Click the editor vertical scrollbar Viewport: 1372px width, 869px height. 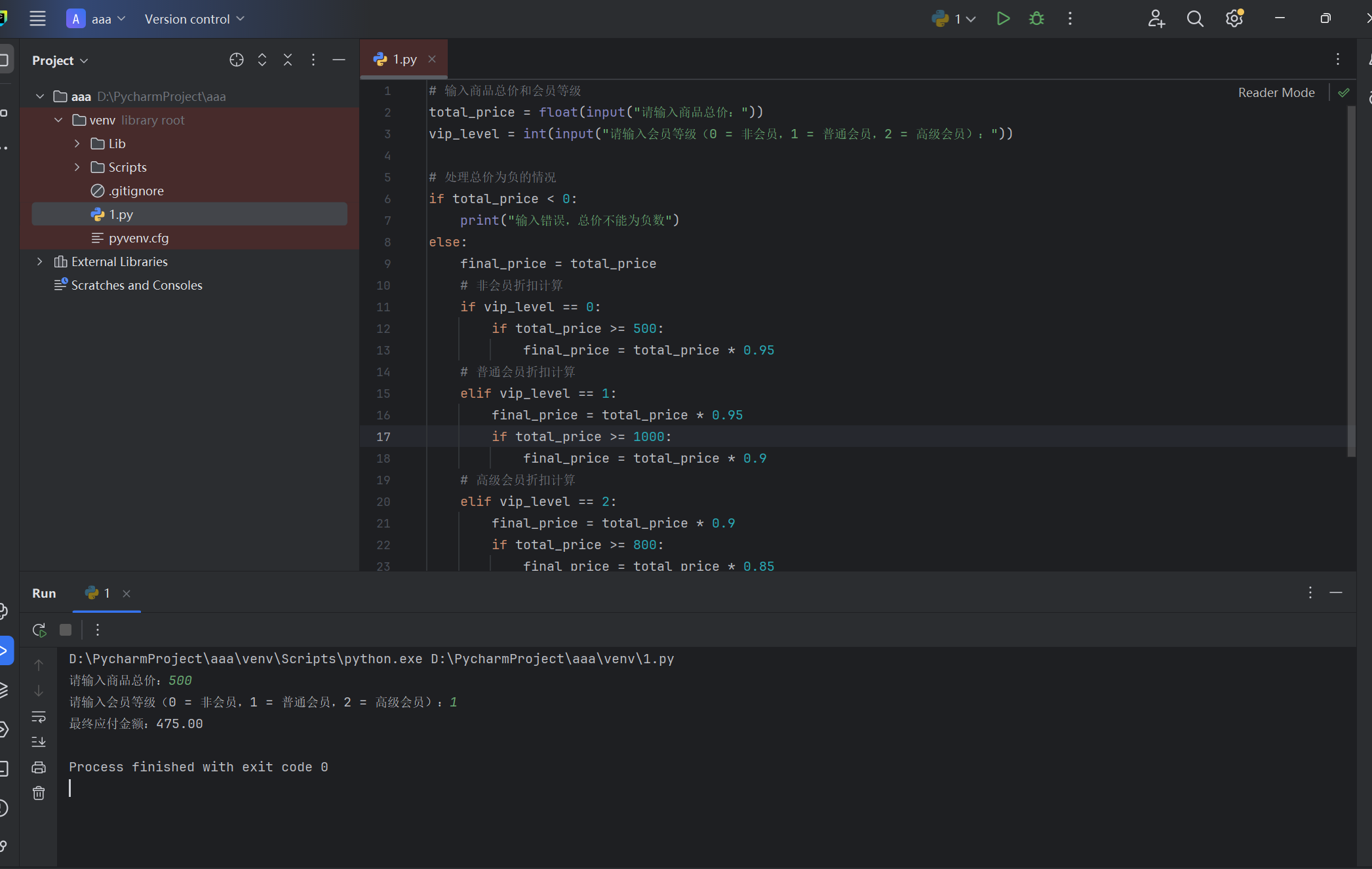(x=1351, y=282)
